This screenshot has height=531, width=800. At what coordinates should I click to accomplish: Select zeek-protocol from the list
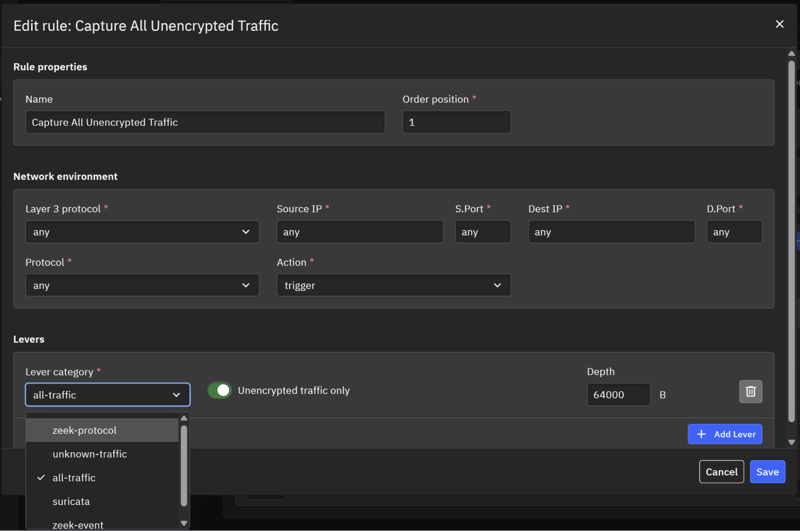(84, 430)
